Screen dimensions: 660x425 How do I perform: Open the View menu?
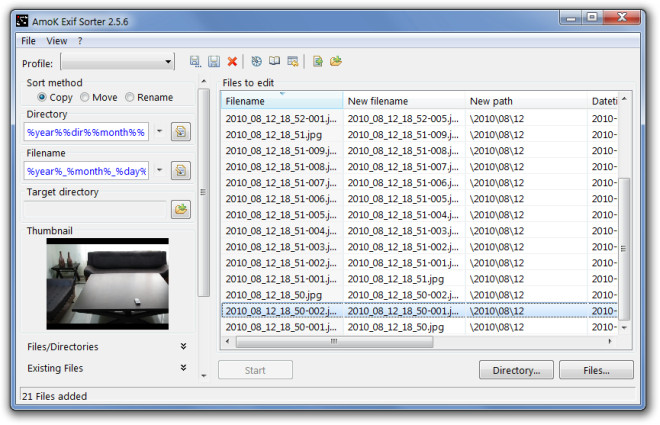click(57, 41)
